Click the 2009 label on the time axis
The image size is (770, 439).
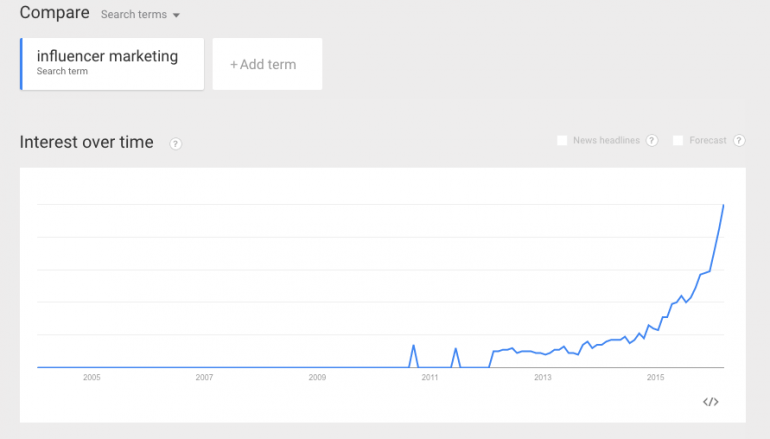(317, 377)
